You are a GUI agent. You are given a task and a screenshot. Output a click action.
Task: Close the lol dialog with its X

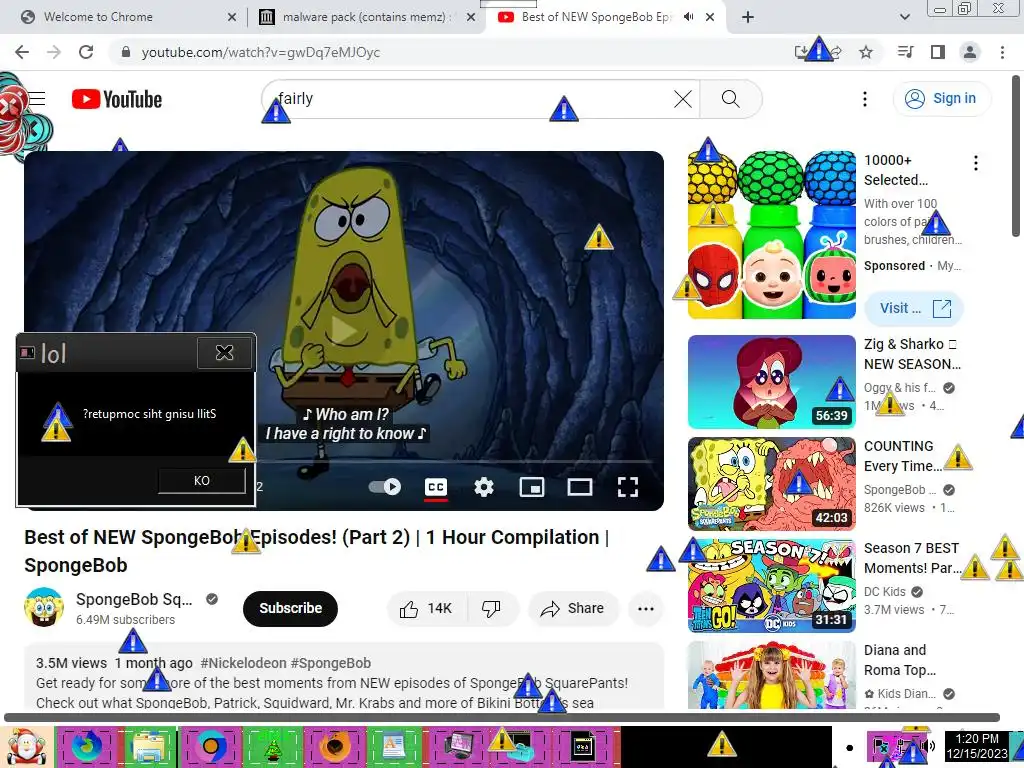click(225, 353)
